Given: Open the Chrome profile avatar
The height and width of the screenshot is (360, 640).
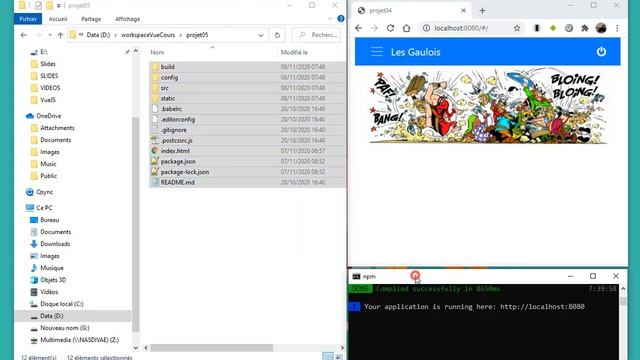Looking at the screenshot, I should [601, 28].
